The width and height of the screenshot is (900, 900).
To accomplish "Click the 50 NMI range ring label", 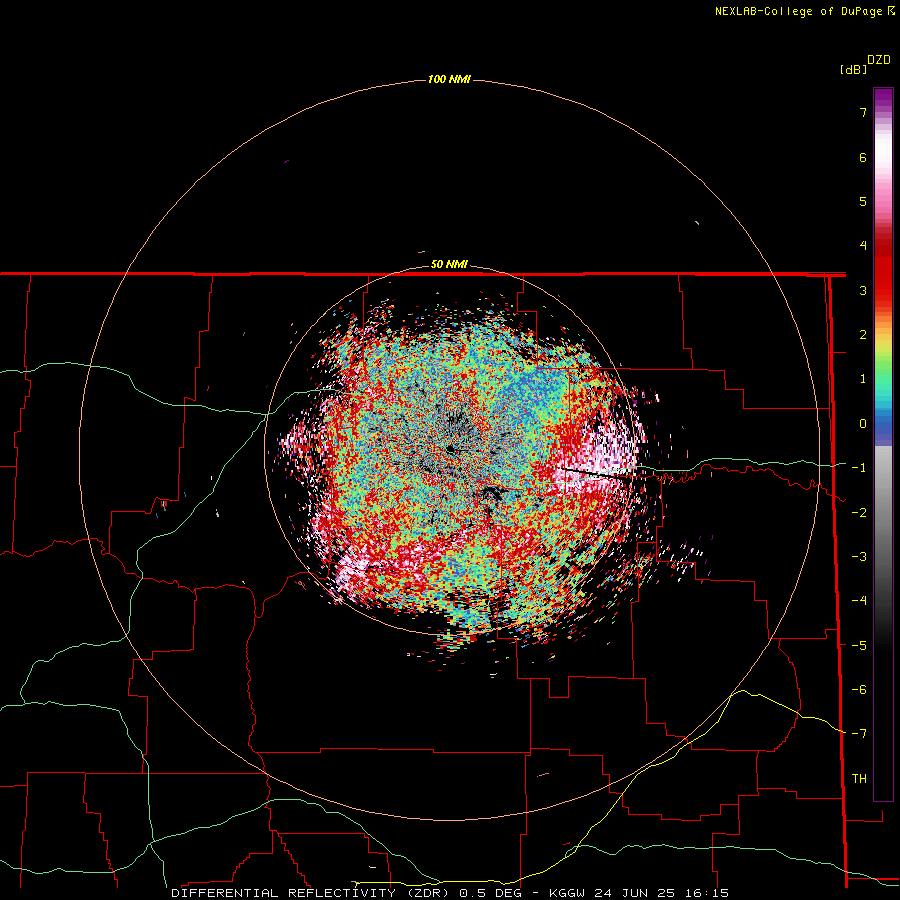I will pos(449,265).
